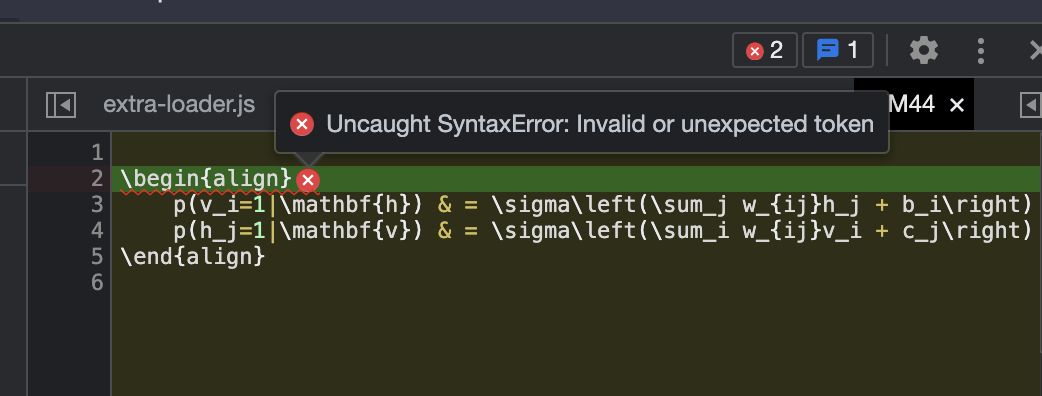Set a breakpoint on line number 2

click(x=97, y=179)
